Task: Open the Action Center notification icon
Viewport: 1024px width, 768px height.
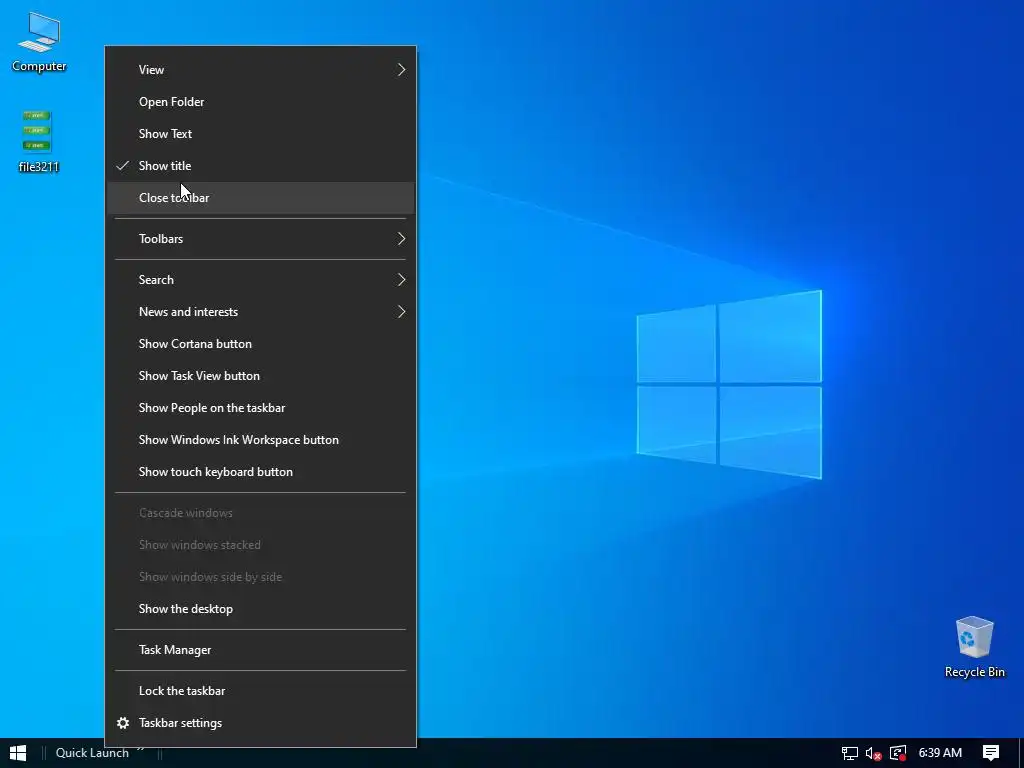Action: (991, 753)
